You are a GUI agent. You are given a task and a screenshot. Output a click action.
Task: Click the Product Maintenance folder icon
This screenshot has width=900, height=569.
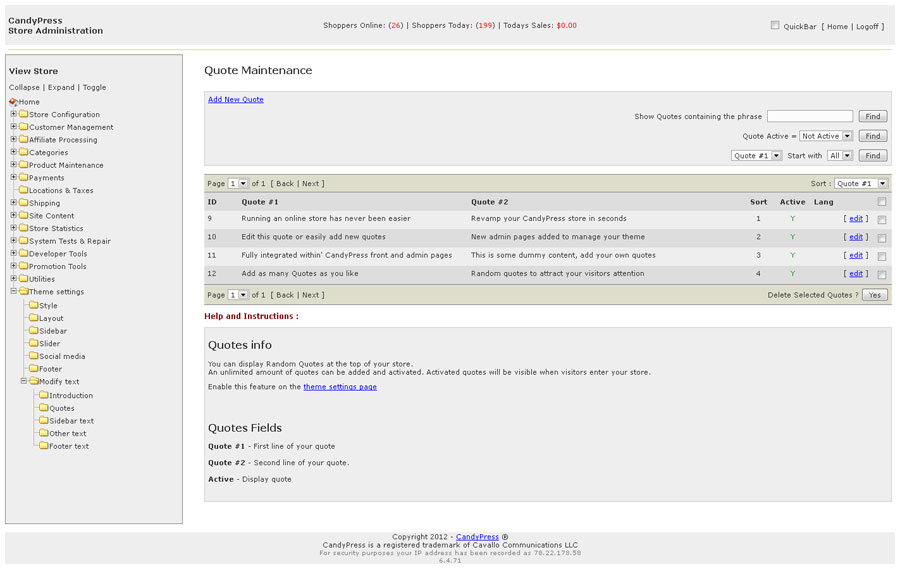24,164
